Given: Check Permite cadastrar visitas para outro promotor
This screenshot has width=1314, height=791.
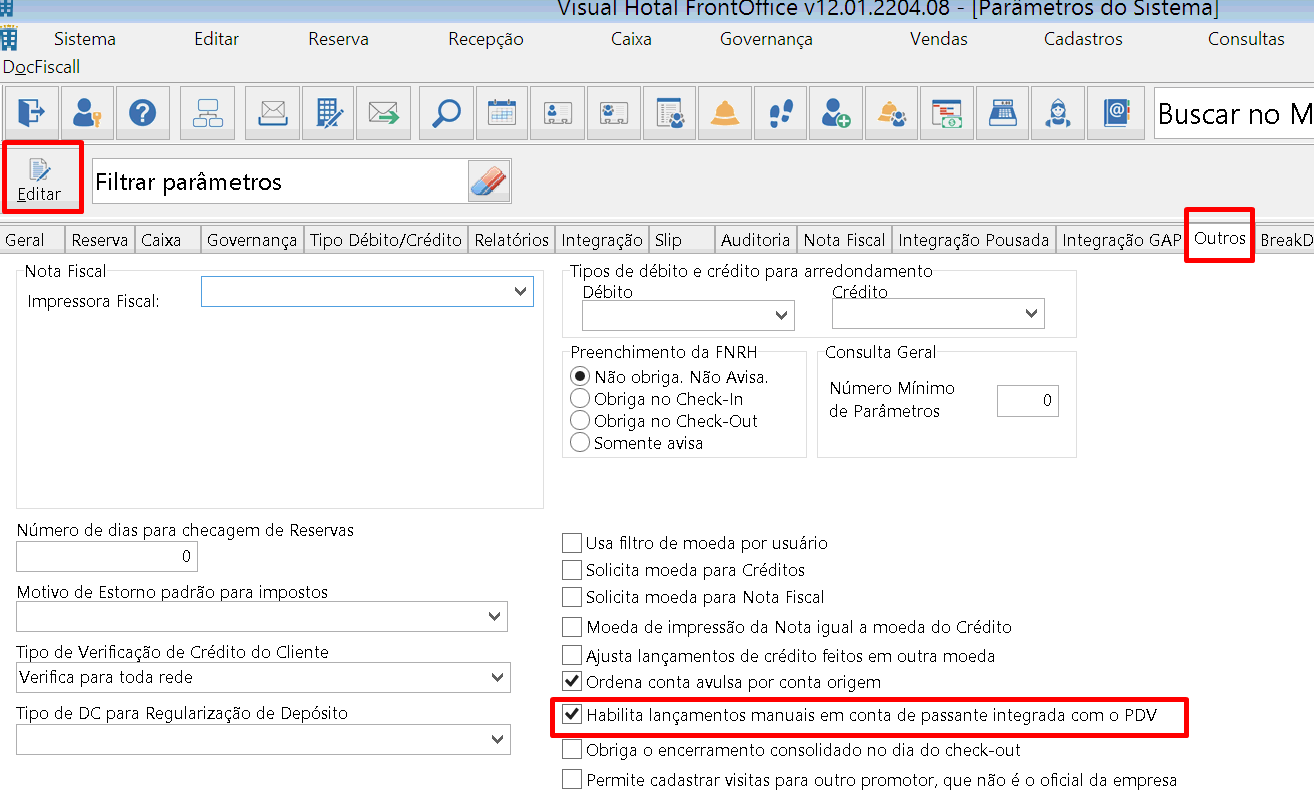Looking at the screenshot, I should (572, 779).
